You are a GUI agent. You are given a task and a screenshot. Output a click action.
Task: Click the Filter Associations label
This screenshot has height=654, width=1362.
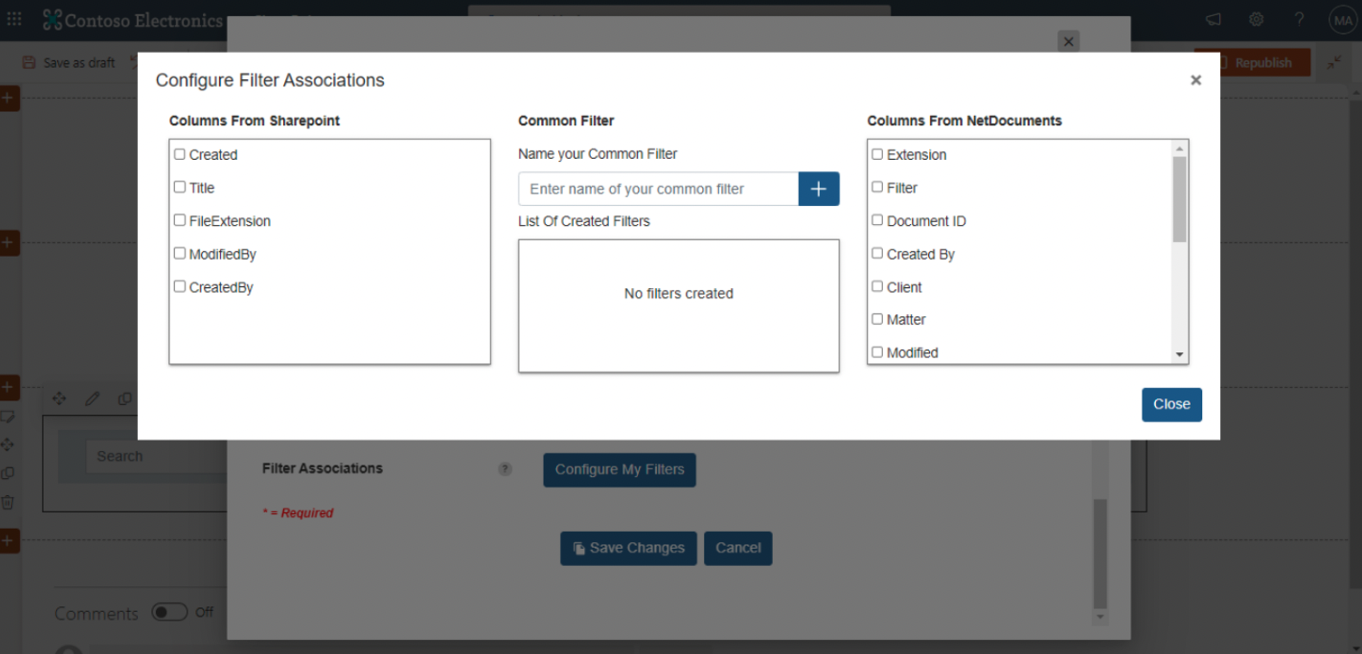(322, 468)
